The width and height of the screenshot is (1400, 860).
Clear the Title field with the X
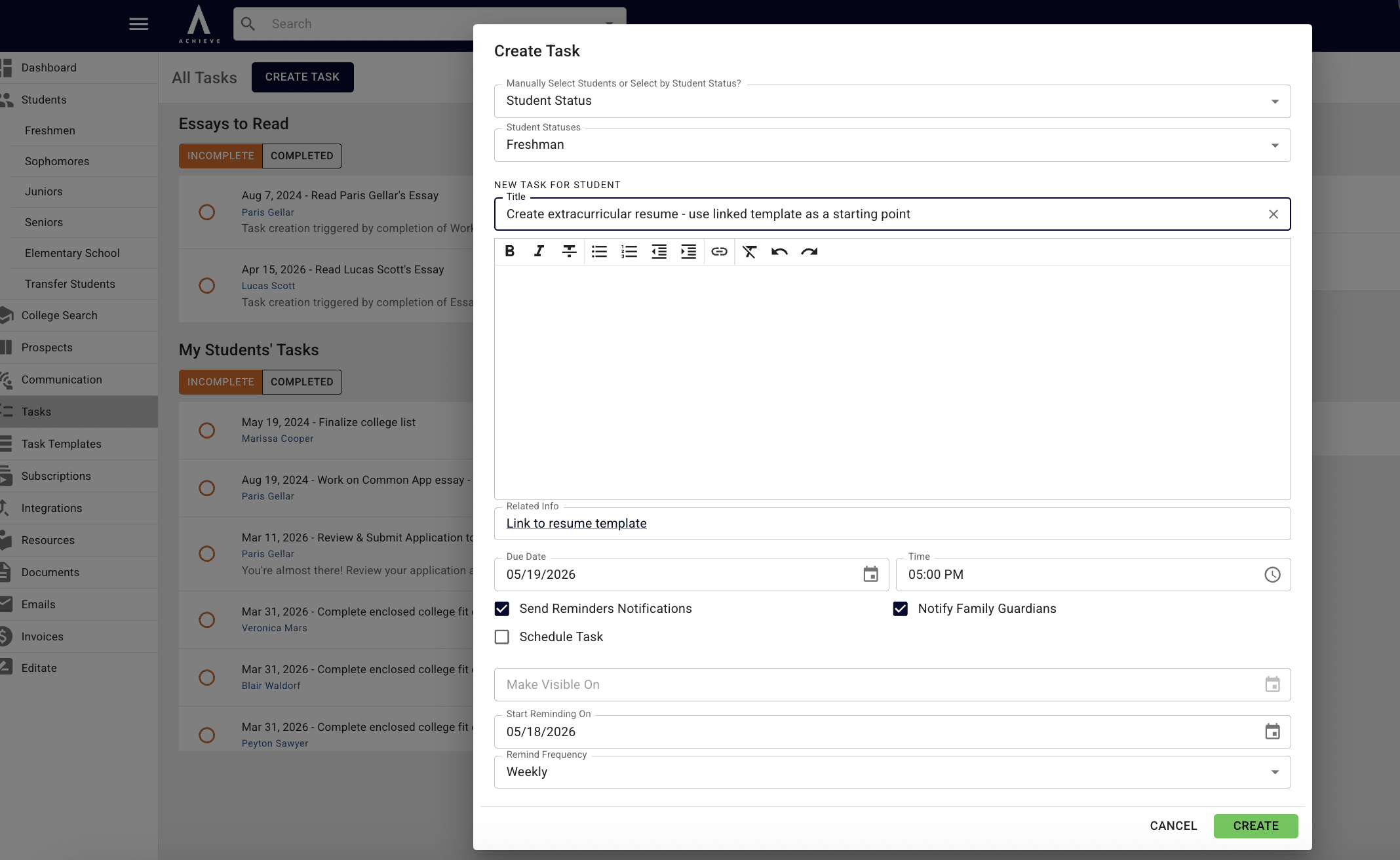point(1274,214)
